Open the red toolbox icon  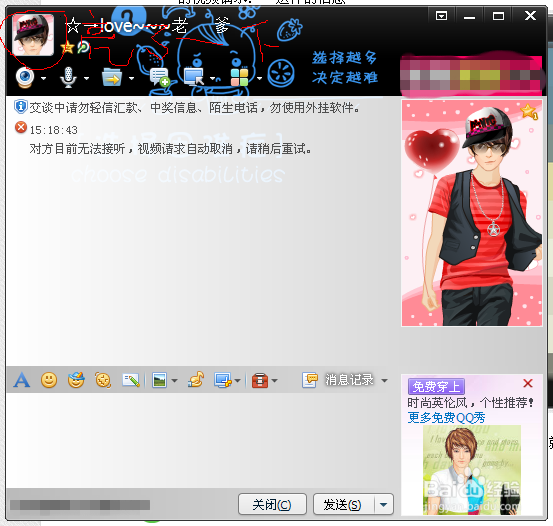tap(260, 380)
